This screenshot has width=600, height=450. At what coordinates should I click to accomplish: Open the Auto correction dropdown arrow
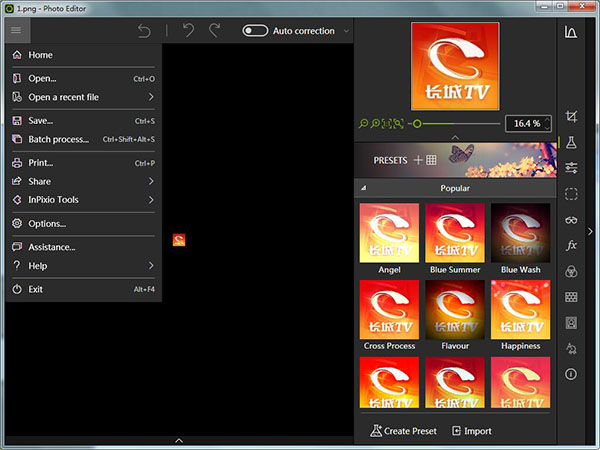pos(346,31)
